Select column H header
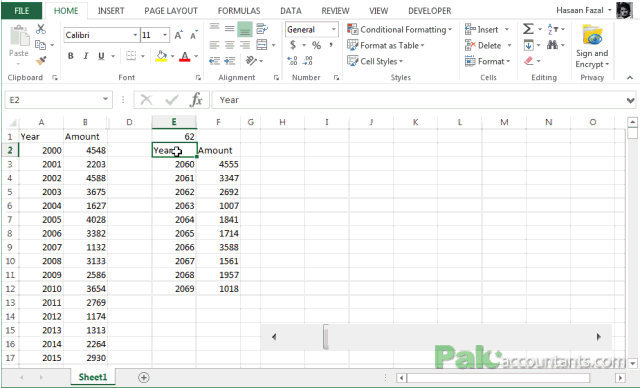640x388 pixels. pos(282,122)
